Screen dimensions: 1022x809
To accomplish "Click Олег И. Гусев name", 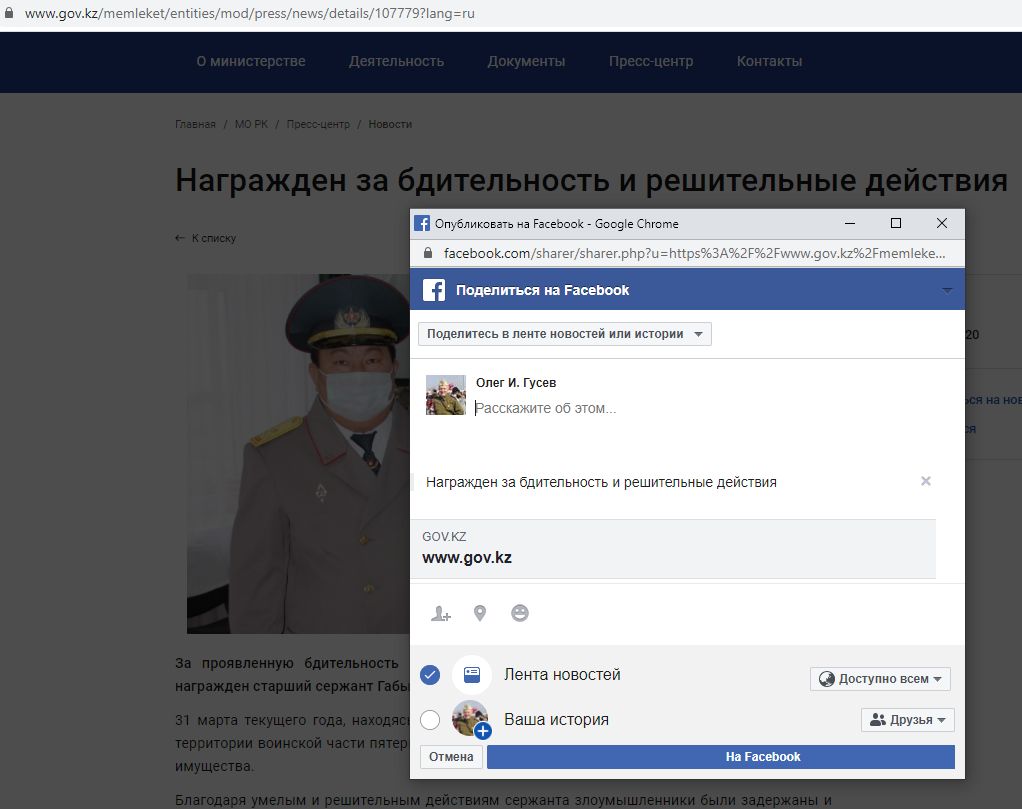I will 516,383.
